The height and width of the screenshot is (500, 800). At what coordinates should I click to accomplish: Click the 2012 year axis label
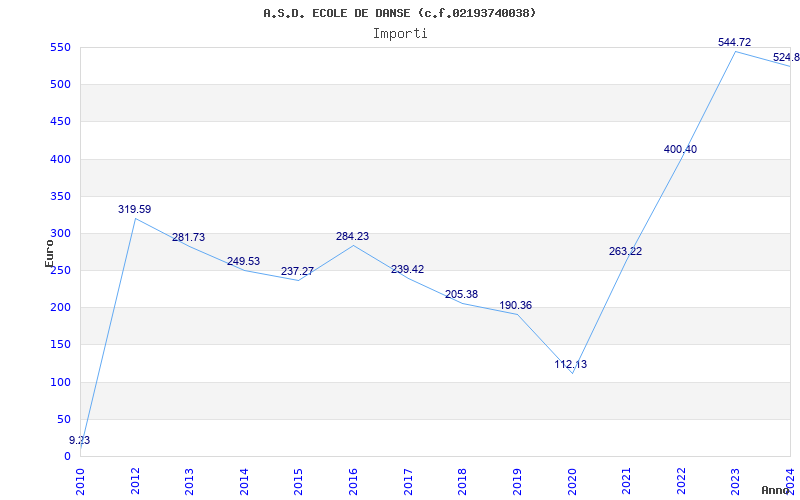tap(135, 482)
